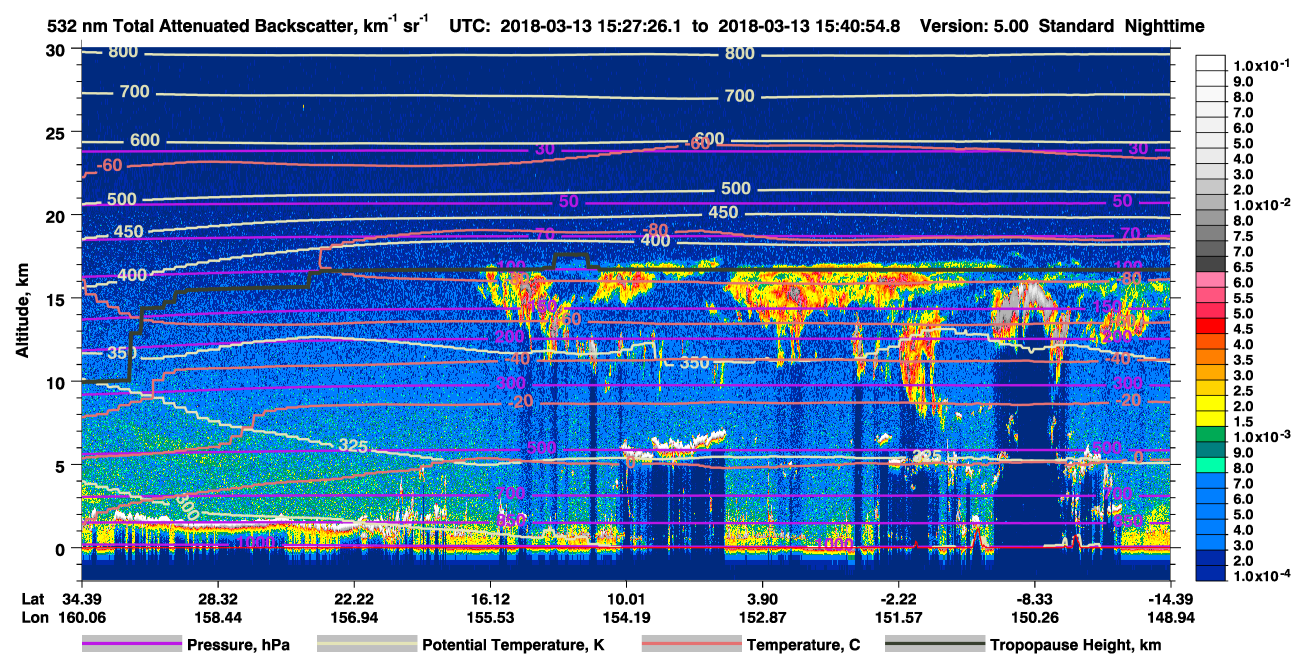Viewport: 1300px width, 667px height.
Task: Click colorbar label '3.5'
Action: pos(1242,360)
